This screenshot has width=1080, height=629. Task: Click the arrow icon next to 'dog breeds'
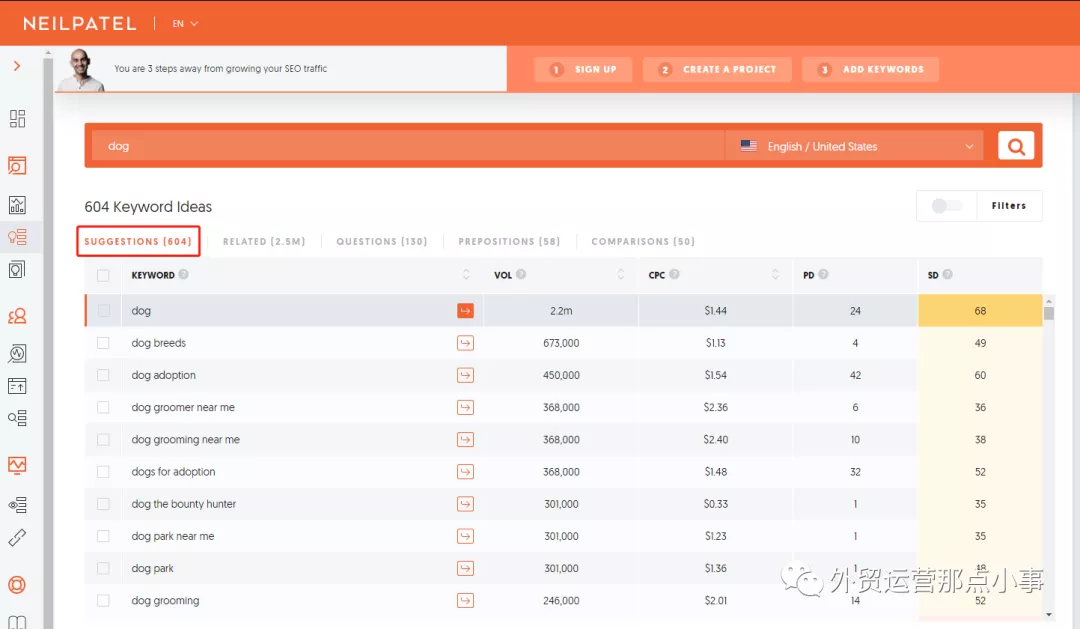pos(465,343)
